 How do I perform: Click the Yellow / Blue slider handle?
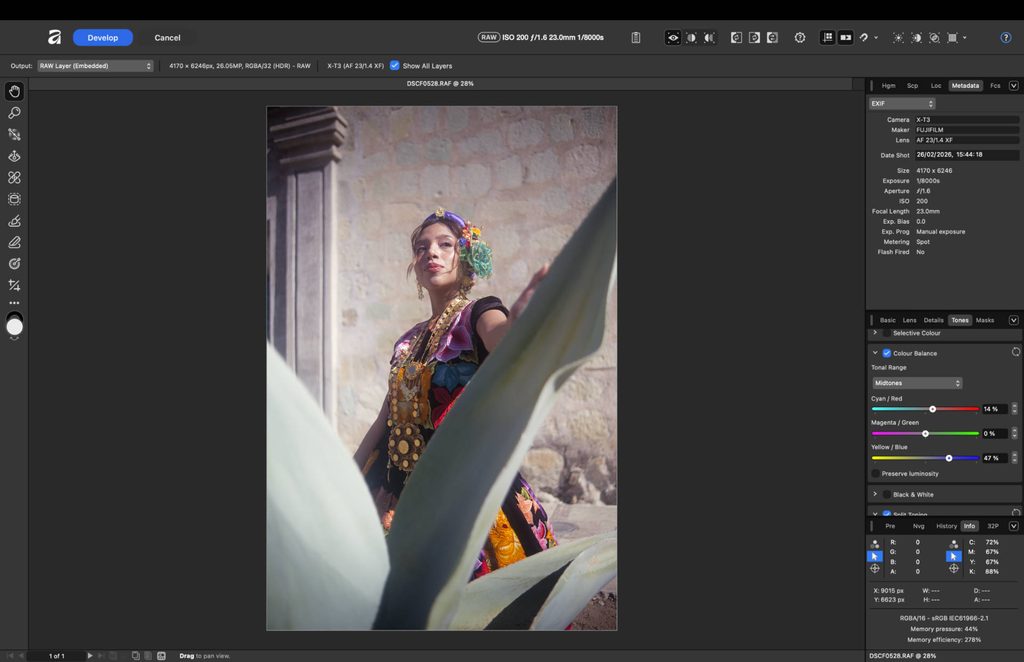coord(949,458)
